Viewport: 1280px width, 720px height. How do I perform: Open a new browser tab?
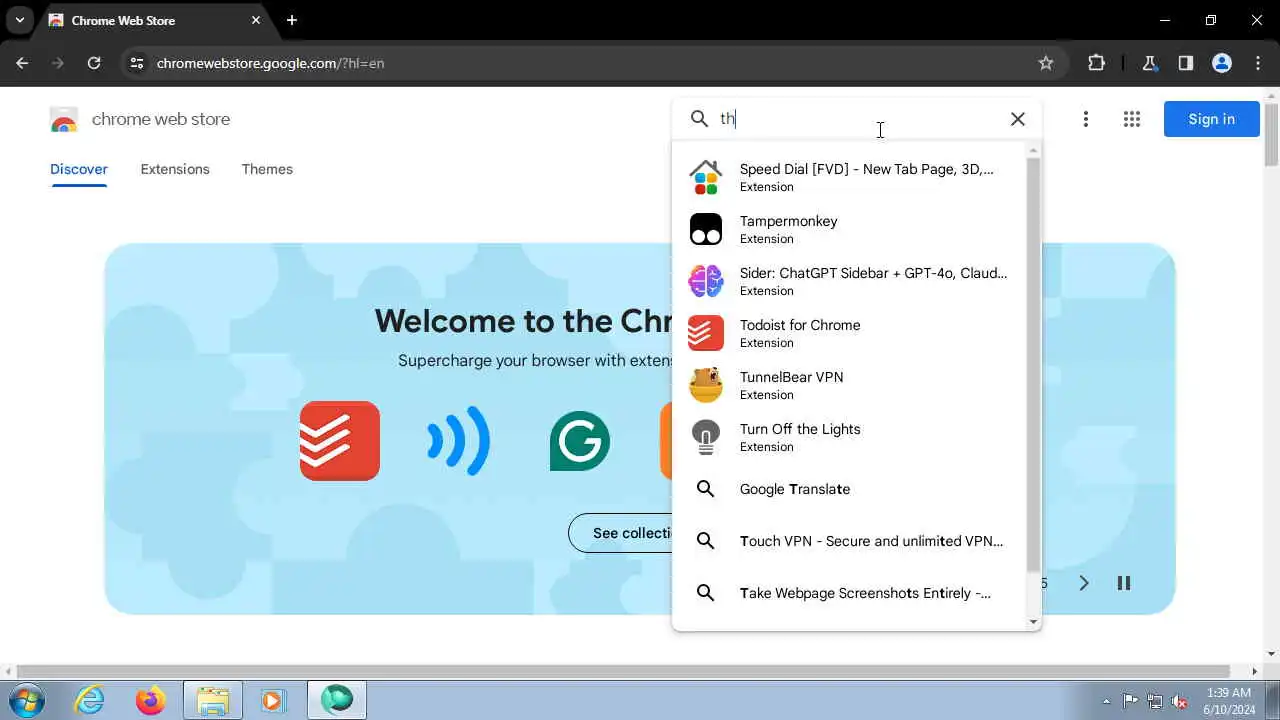292,20
